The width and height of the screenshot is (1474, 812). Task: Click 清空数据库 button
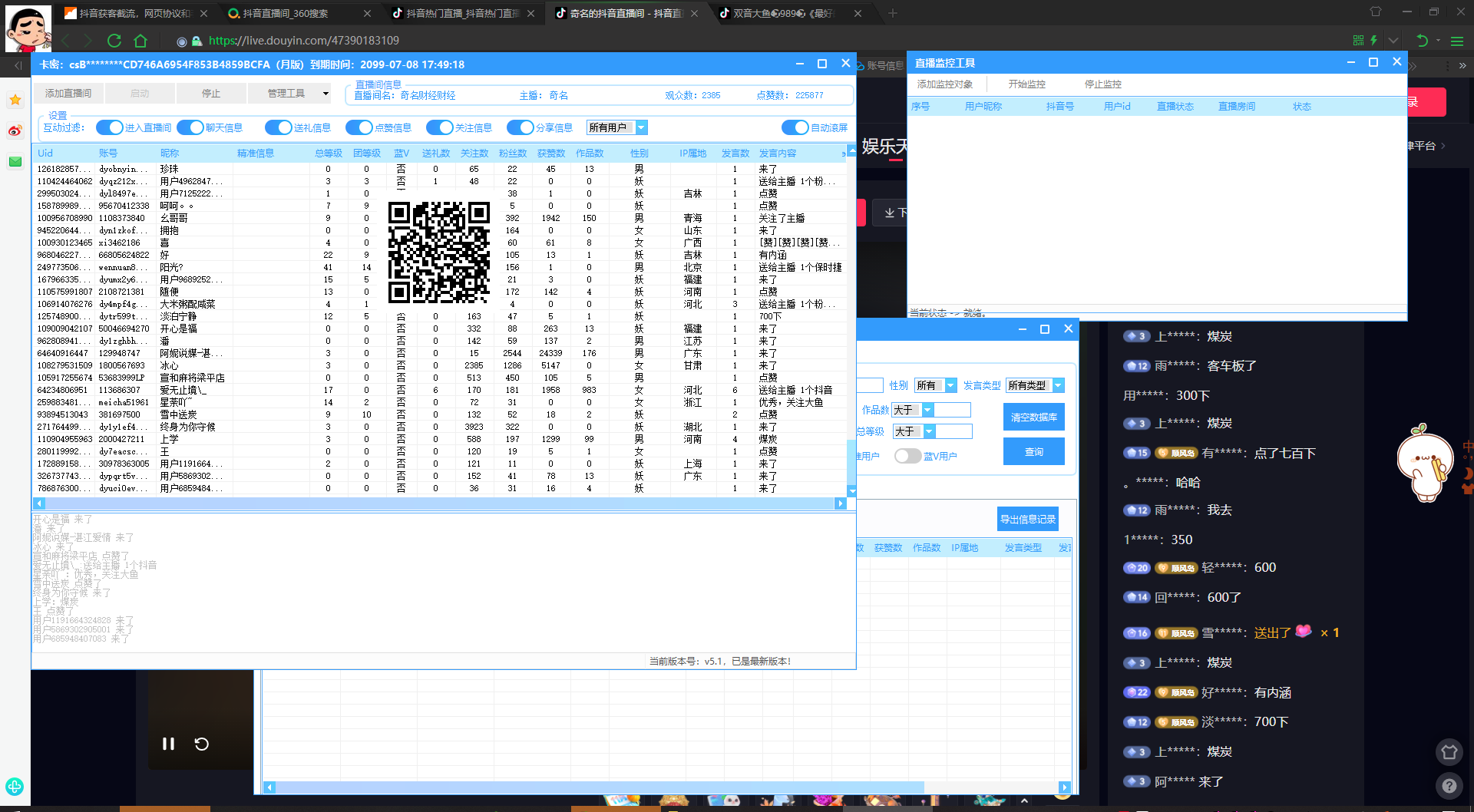point(1033,417)
